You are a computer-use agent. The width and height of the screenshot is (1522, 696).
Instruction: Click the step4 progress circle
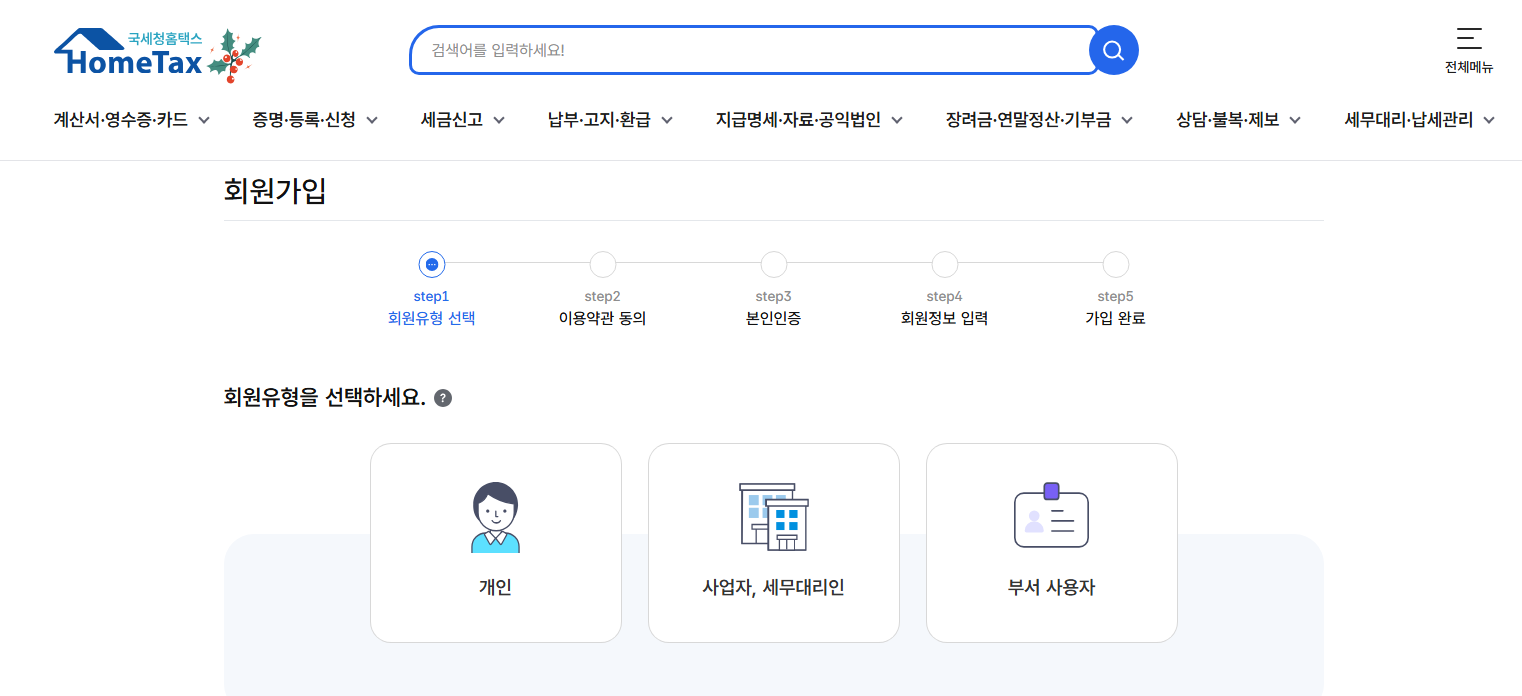(945, 265)
